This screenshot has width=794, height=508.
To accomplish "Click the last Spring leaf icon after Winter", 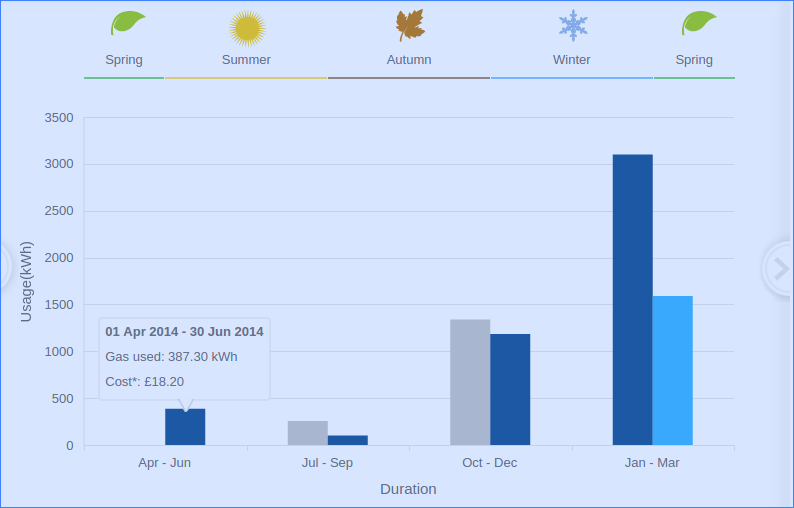I will [699, 23].
